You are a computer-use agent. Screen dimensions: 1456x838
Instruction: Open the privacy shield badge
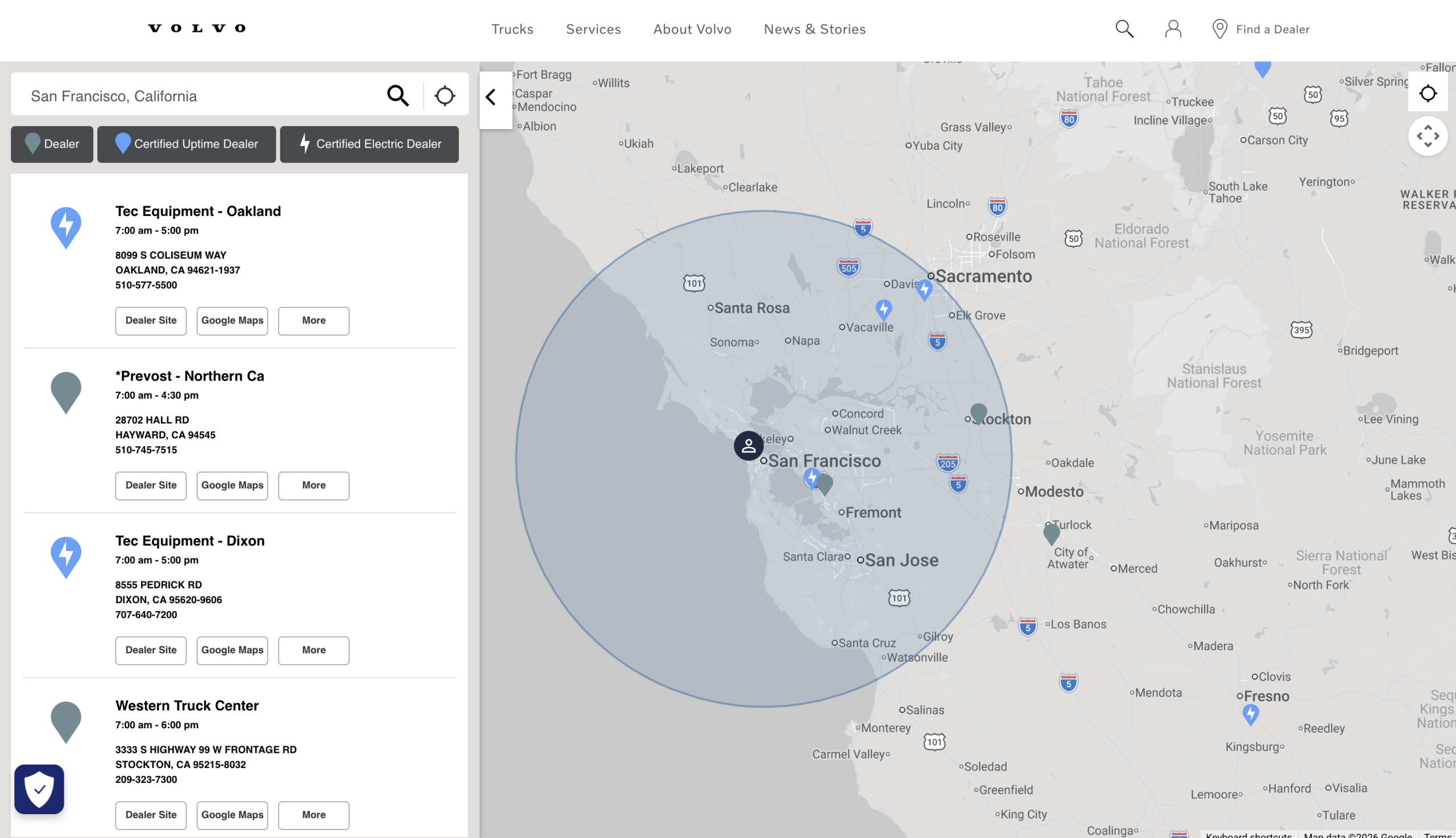coord(39,789)
